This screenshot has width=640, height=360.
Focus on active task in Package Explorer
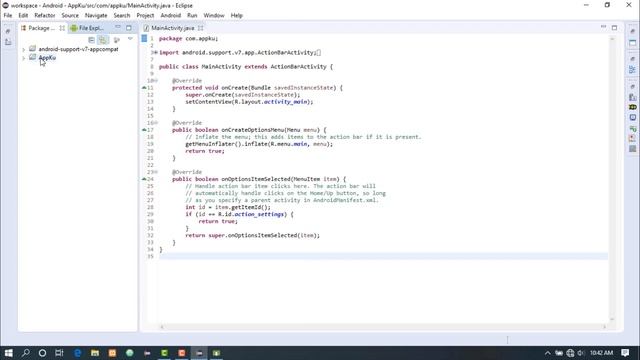[117, 40]
